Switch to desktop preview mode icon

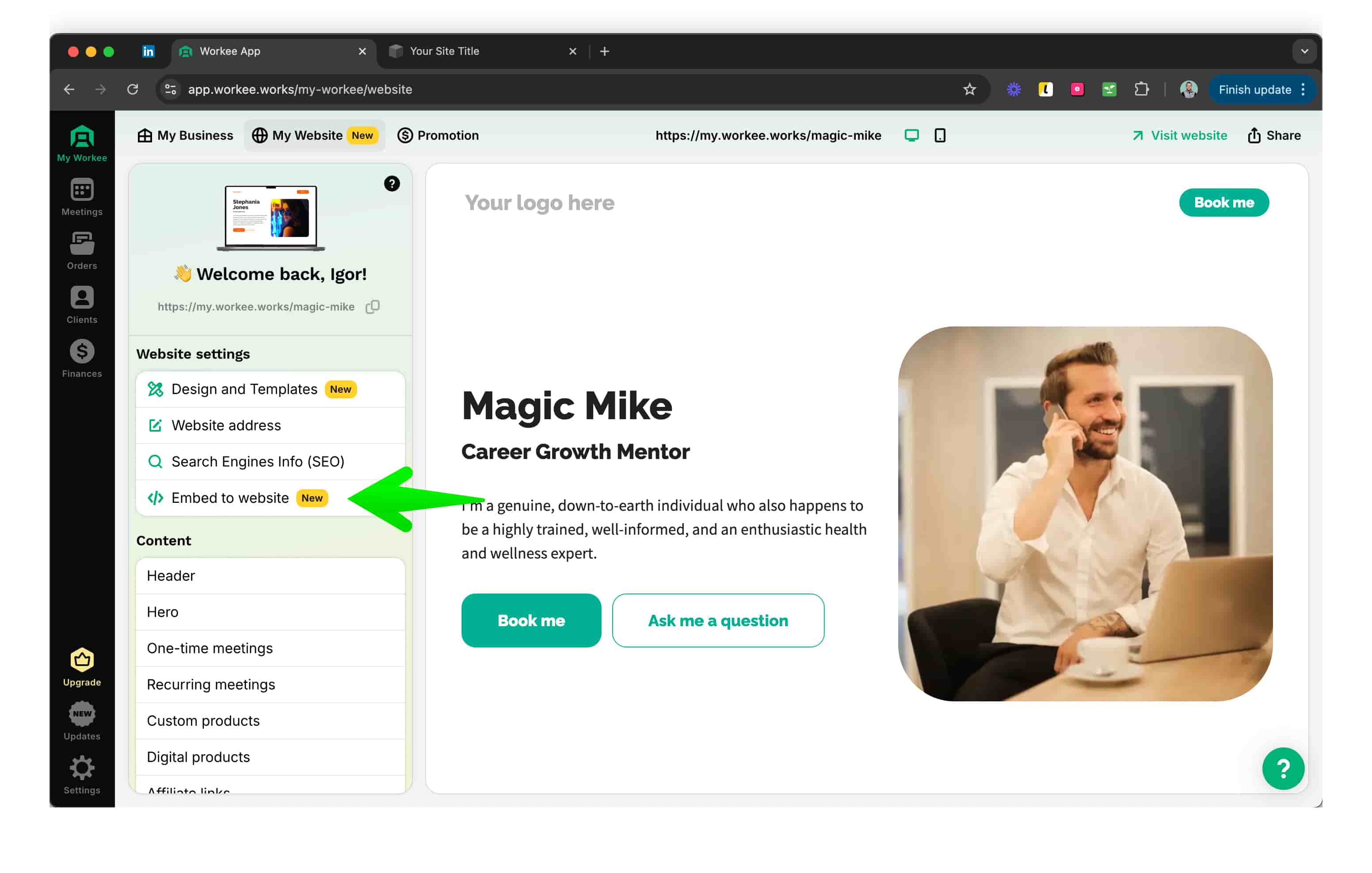[x=911, y=135]
